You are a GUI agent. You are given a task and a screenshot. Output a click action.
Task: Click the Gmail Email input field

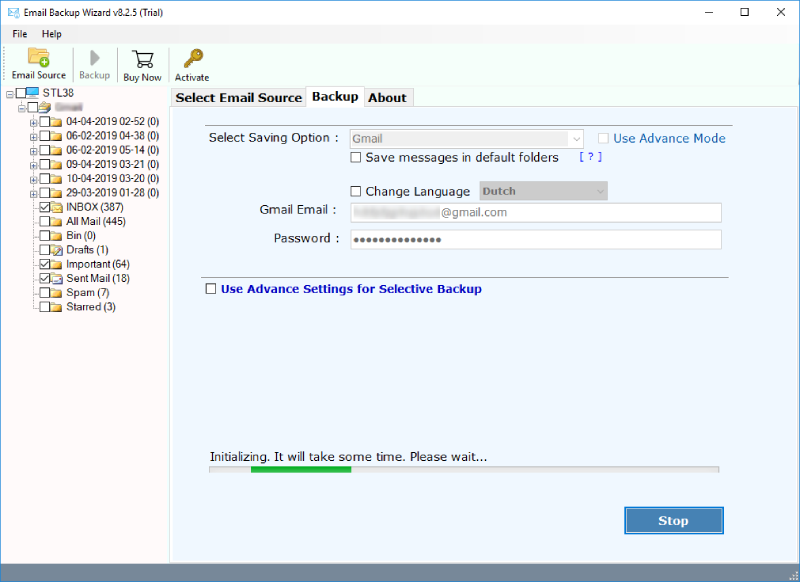tap(536, 213)
